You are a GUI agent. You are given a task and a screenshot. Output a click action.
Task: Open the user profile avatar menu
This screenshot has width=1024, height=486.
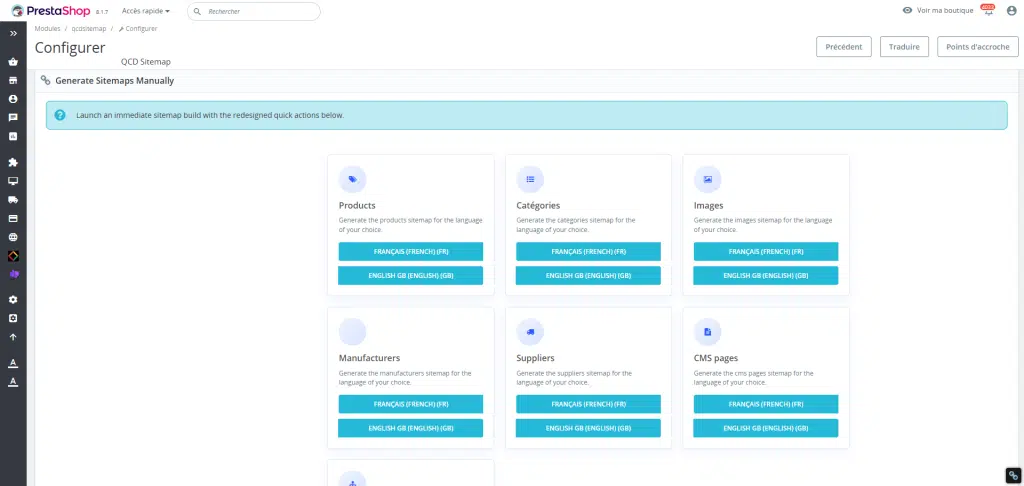pos(1012,10)
